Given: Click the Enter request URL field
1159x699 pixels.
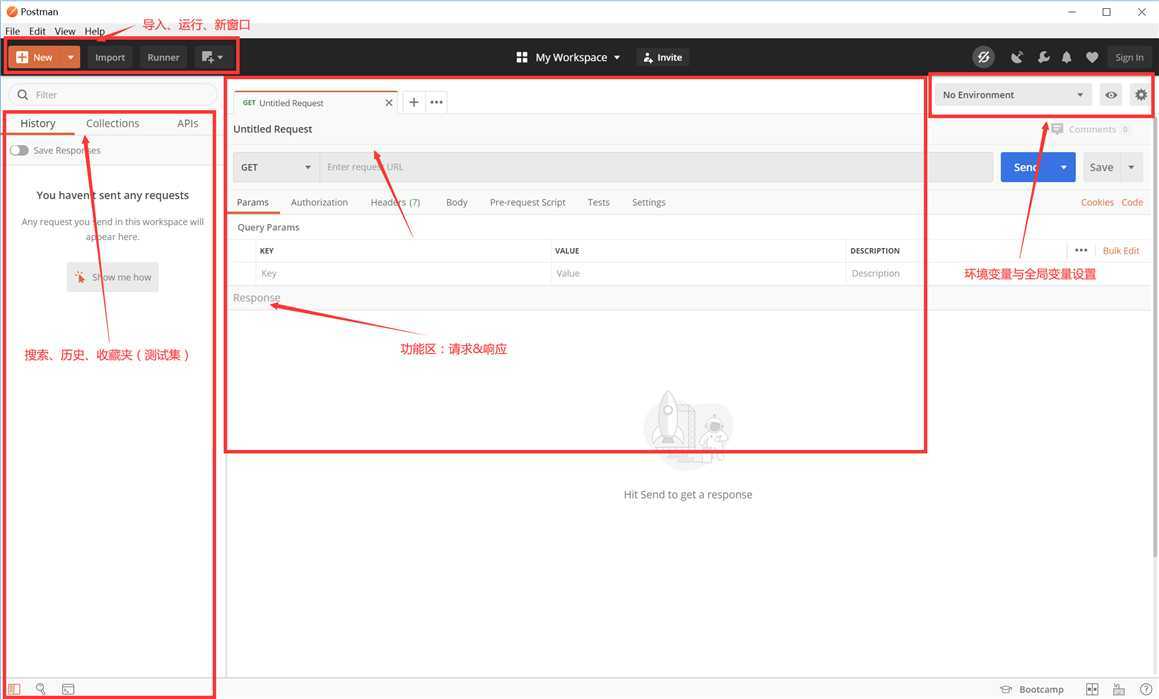Looking at the screenshot, I should (656, 167).
